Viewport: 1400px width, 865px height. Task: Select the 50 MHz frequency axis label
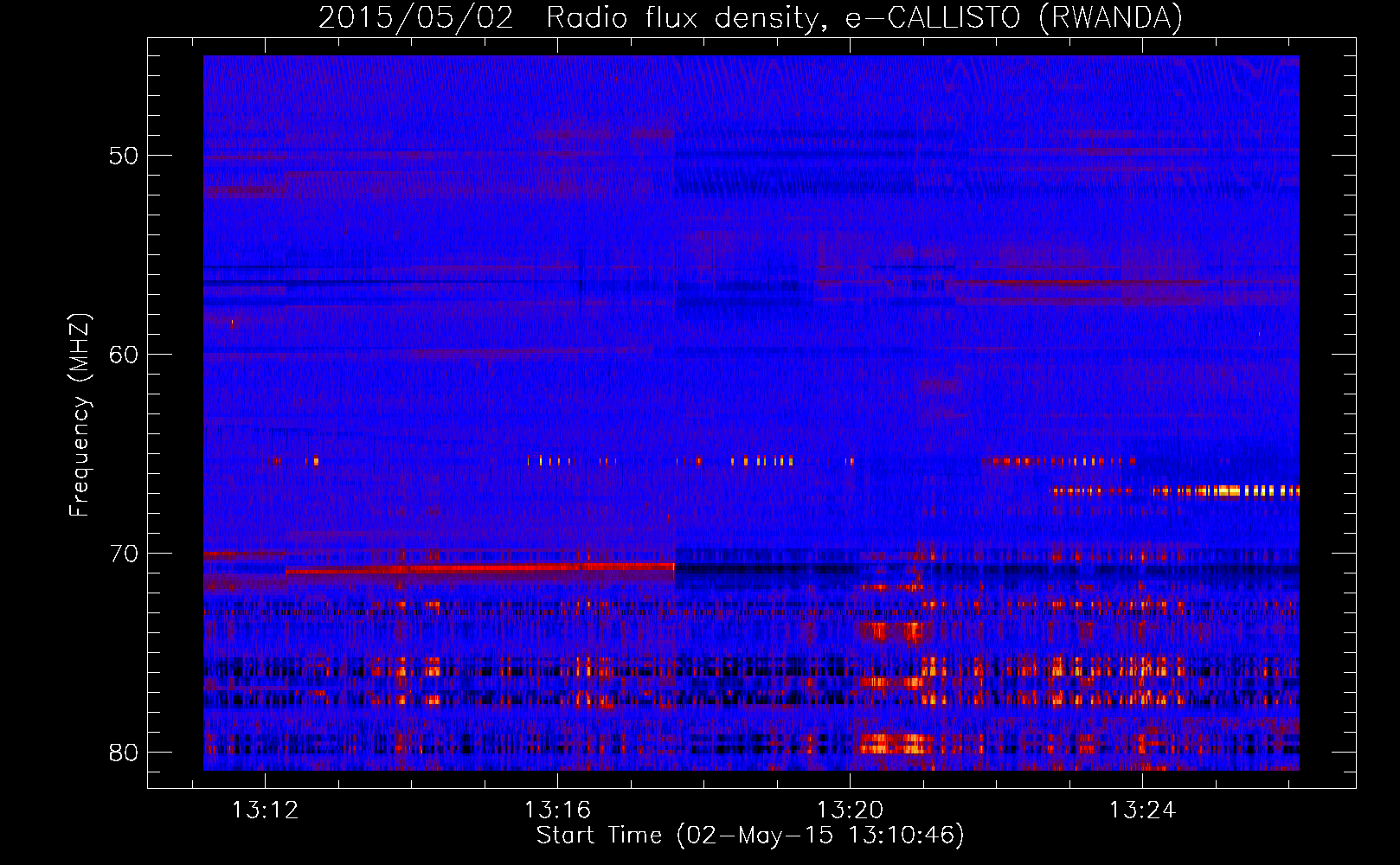124,156
